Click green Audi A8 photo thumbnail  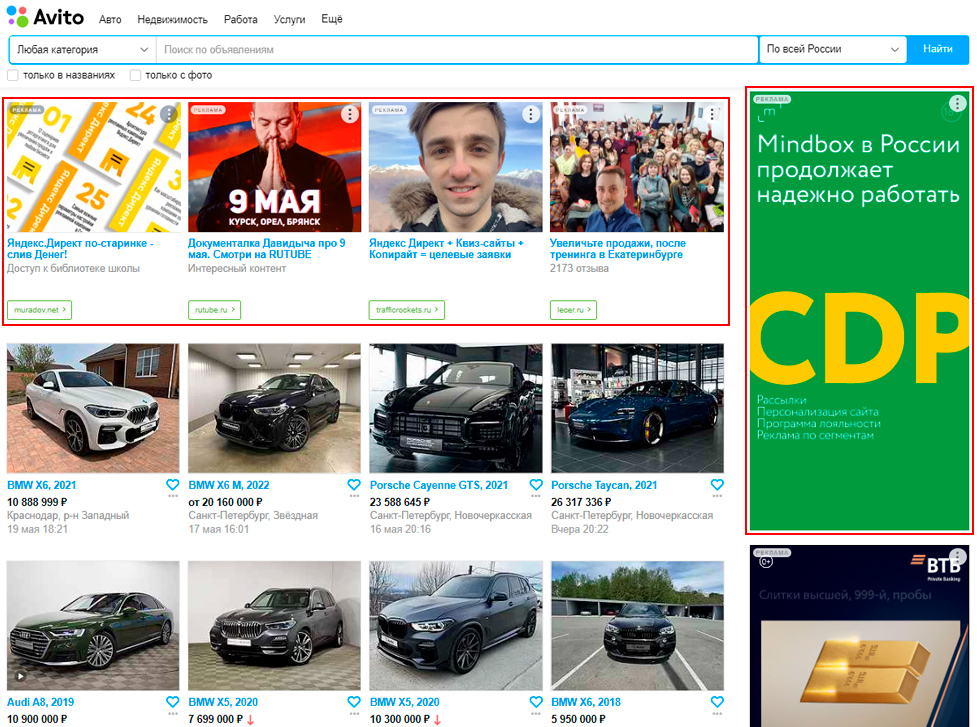(93, 625)
